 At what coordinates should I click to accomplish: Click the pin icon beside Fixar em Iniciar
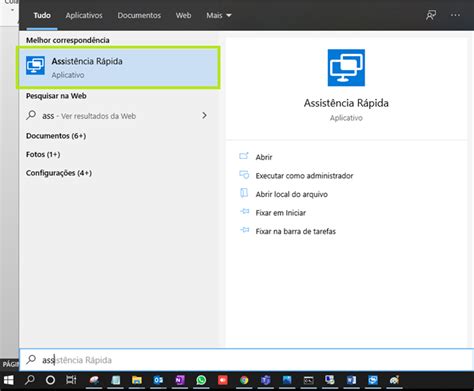pos(245,211)
